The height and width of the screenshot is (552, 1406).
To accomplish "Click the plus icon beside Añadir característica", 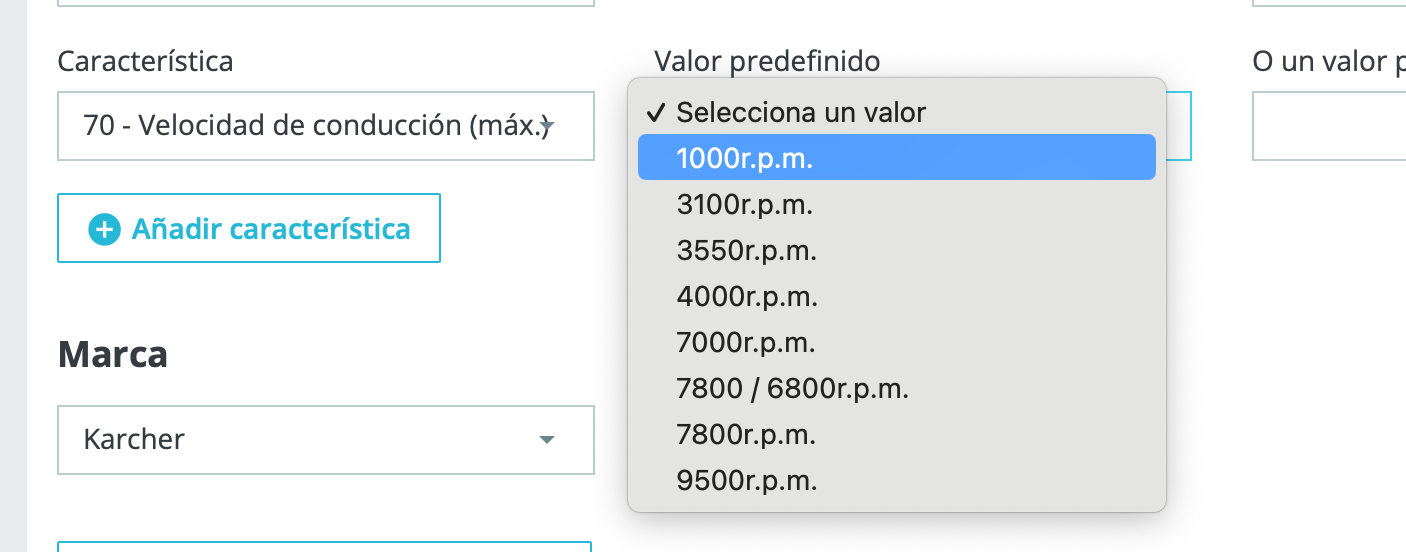I will 104,229.
